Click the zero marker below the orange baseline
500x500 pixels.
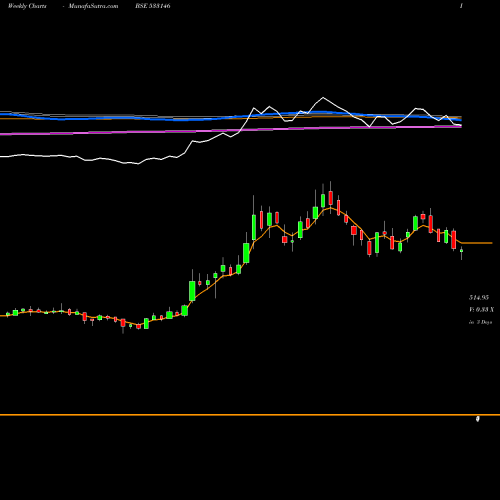478,419
